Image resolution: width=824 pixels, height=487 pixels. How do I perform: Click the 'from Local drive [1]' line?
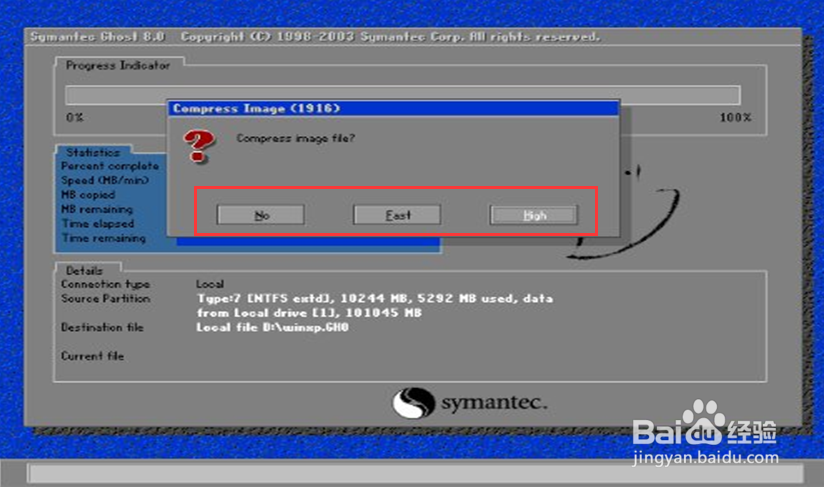pyautogui.click(x=309, y=313)
